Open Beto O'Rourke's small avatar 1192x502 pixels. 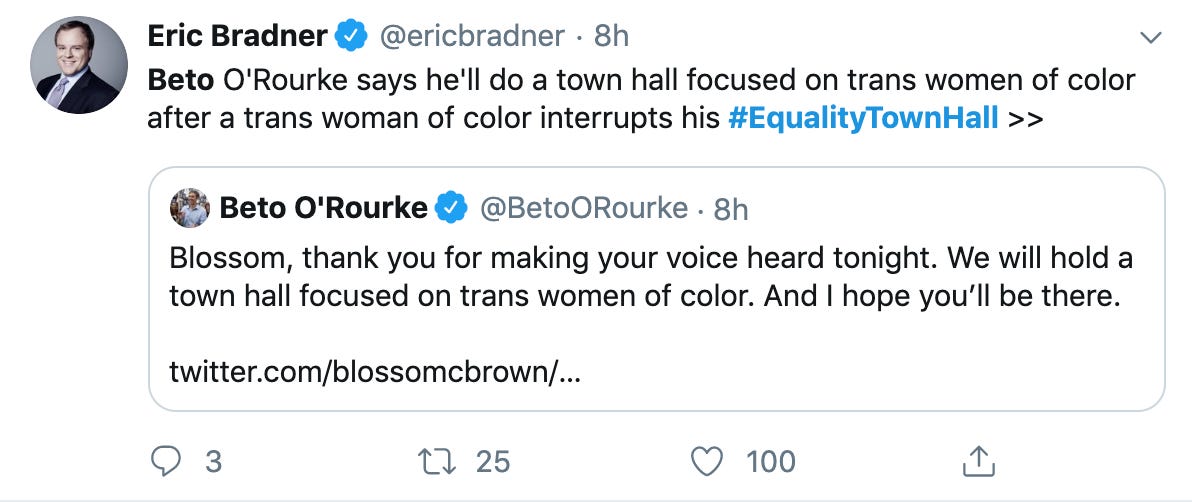190,207
